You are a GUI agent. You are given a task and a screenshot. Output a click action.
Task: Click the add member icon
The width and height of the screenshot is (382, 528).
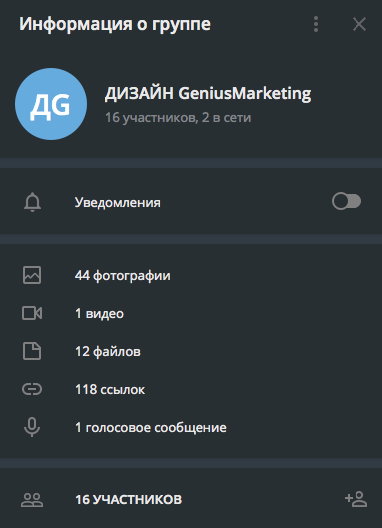[356, 499]
